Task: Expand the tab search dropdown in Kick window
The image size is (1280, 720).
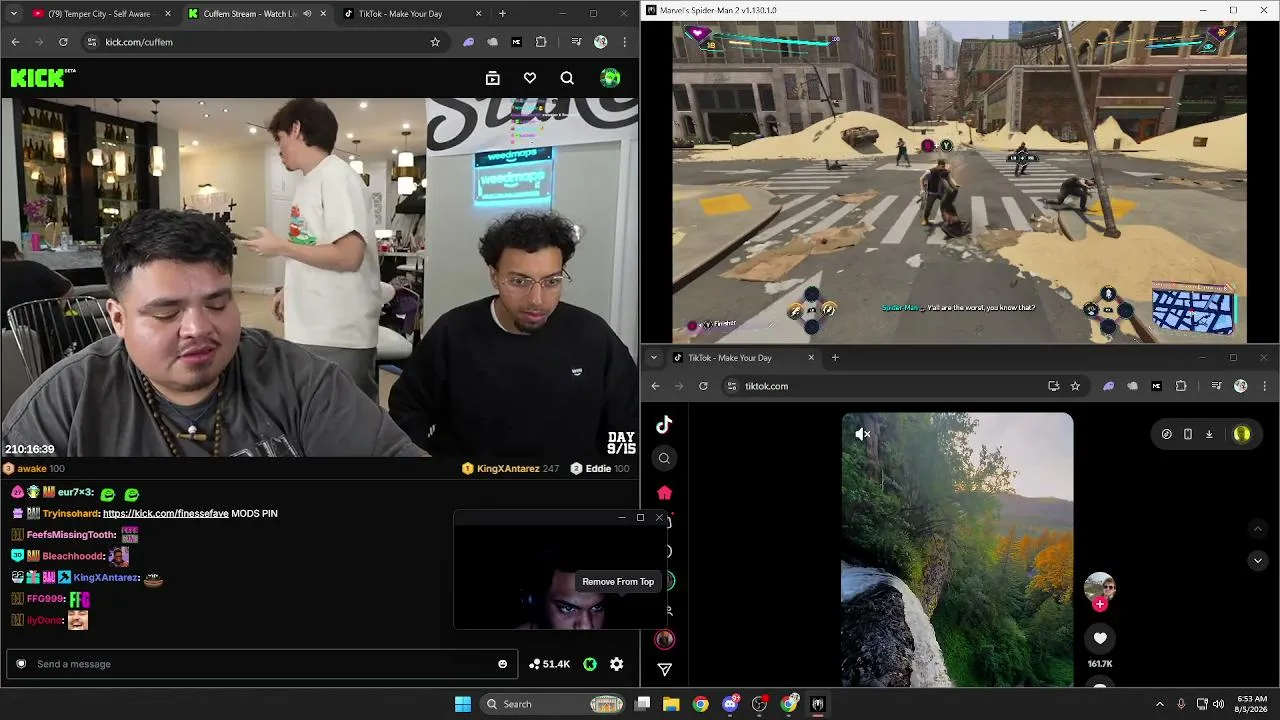Action: (x=14, y=14)
